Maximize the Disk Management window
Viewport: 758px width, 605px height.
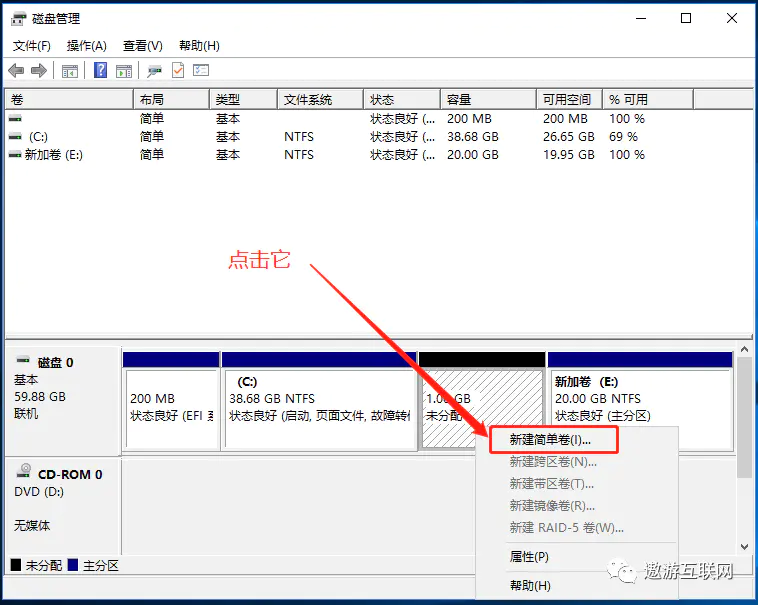(685, 18)
